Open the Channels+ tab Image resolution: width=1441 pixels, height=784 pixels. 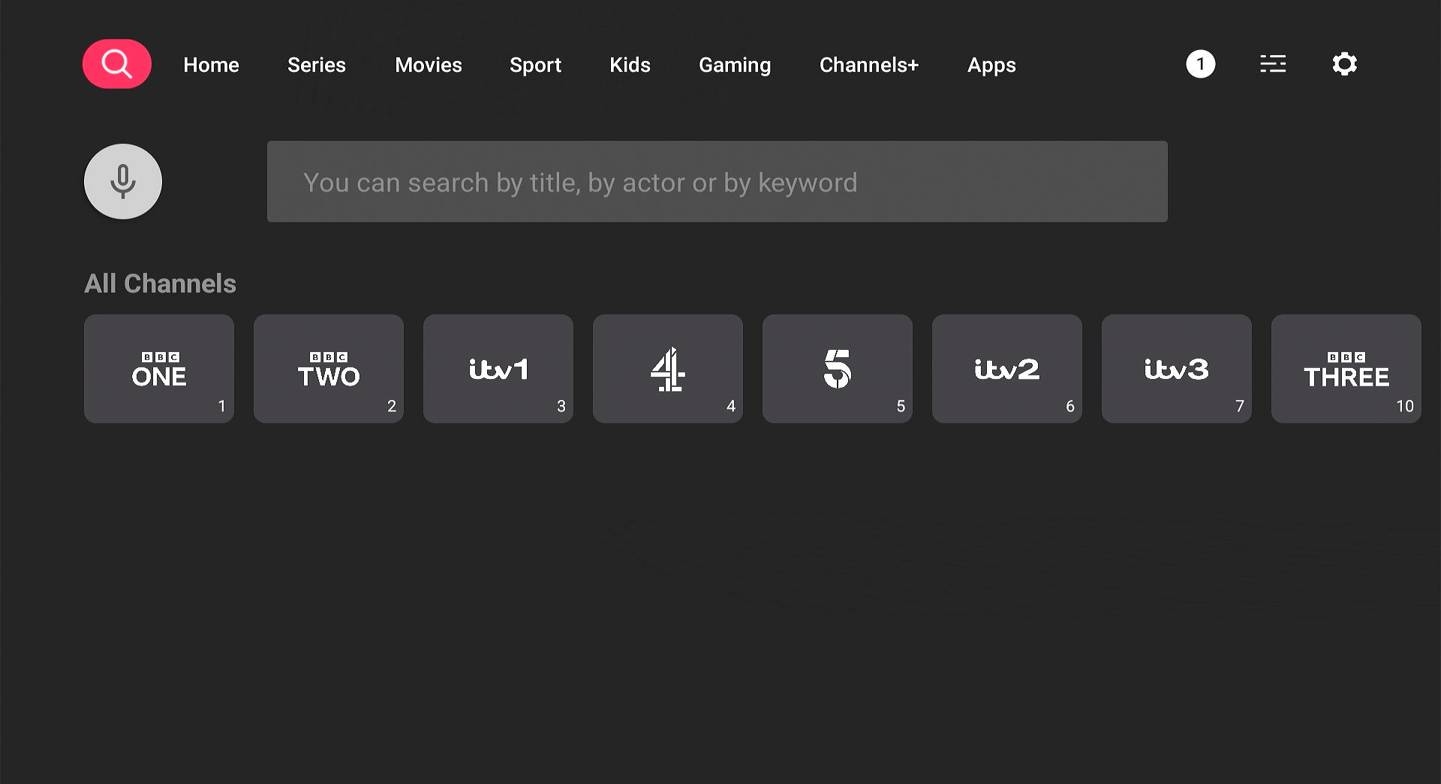click(869, 65)
